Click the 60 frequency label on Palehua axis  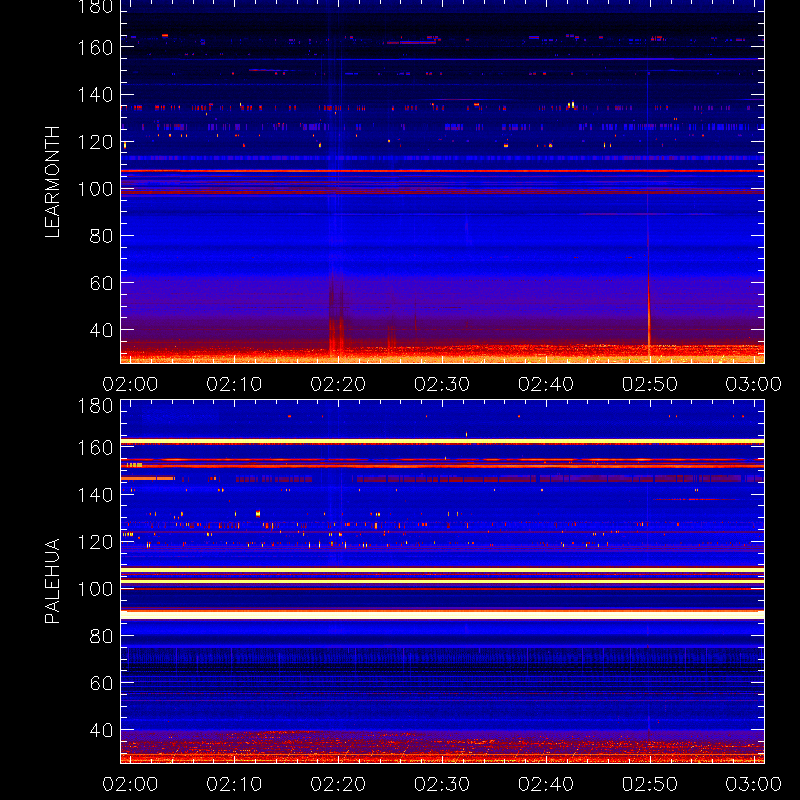click(101, 683)
